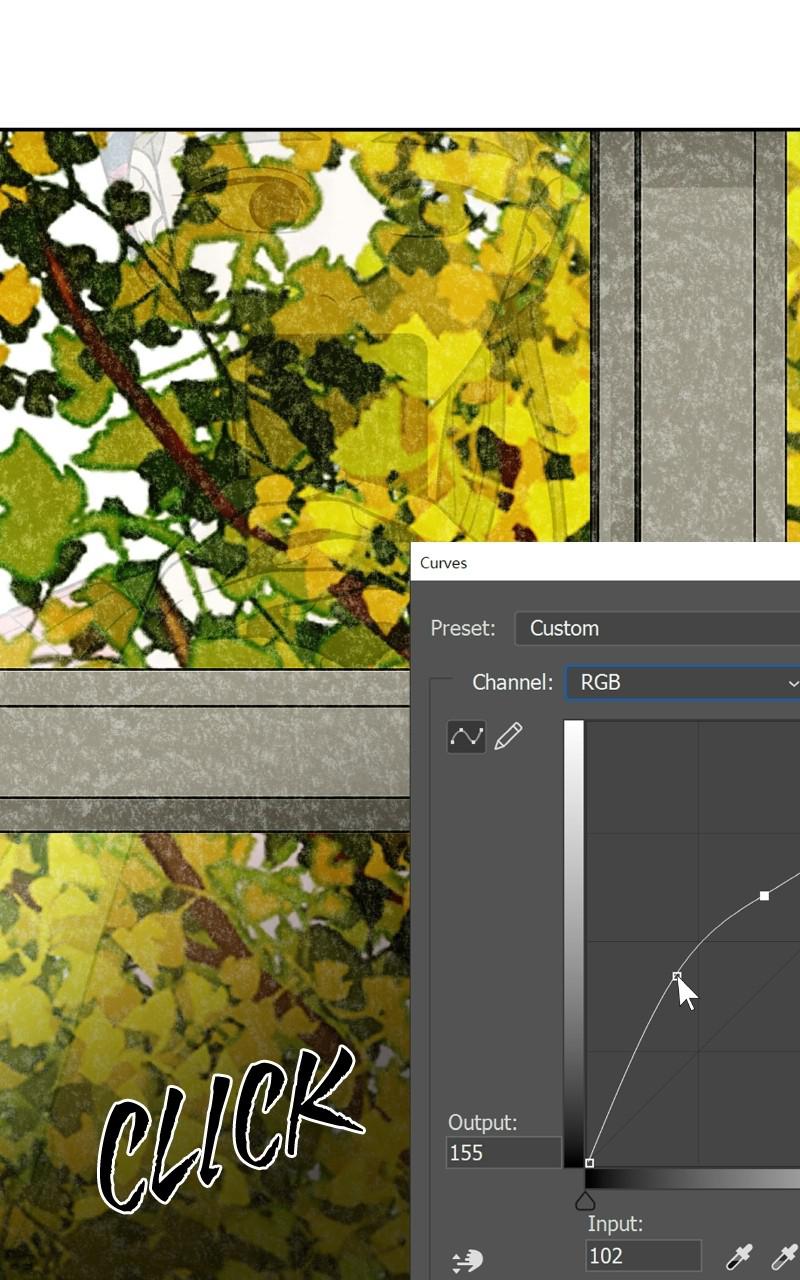Screen dimensions: 800x1280
Task: Click the CLICK text on the canvas
Action: click(x=228, y=1128)
